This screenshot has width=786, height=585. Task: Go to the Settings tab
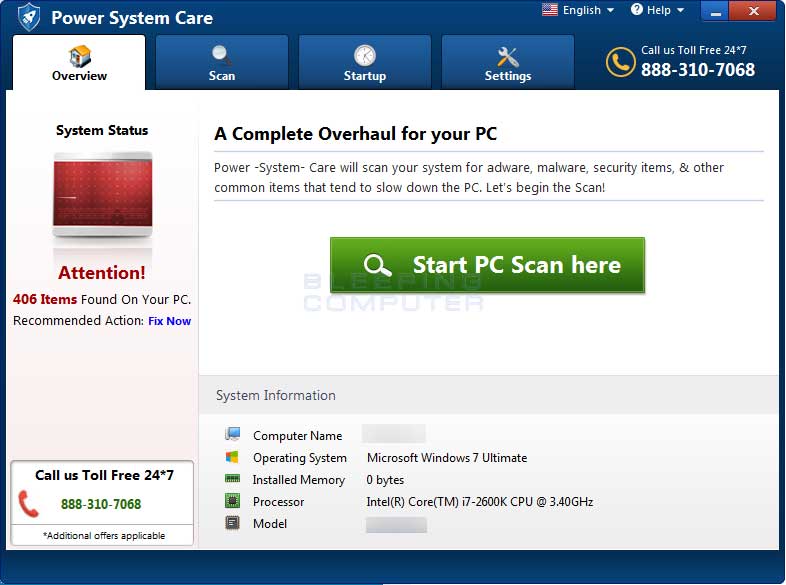[508, 63]
